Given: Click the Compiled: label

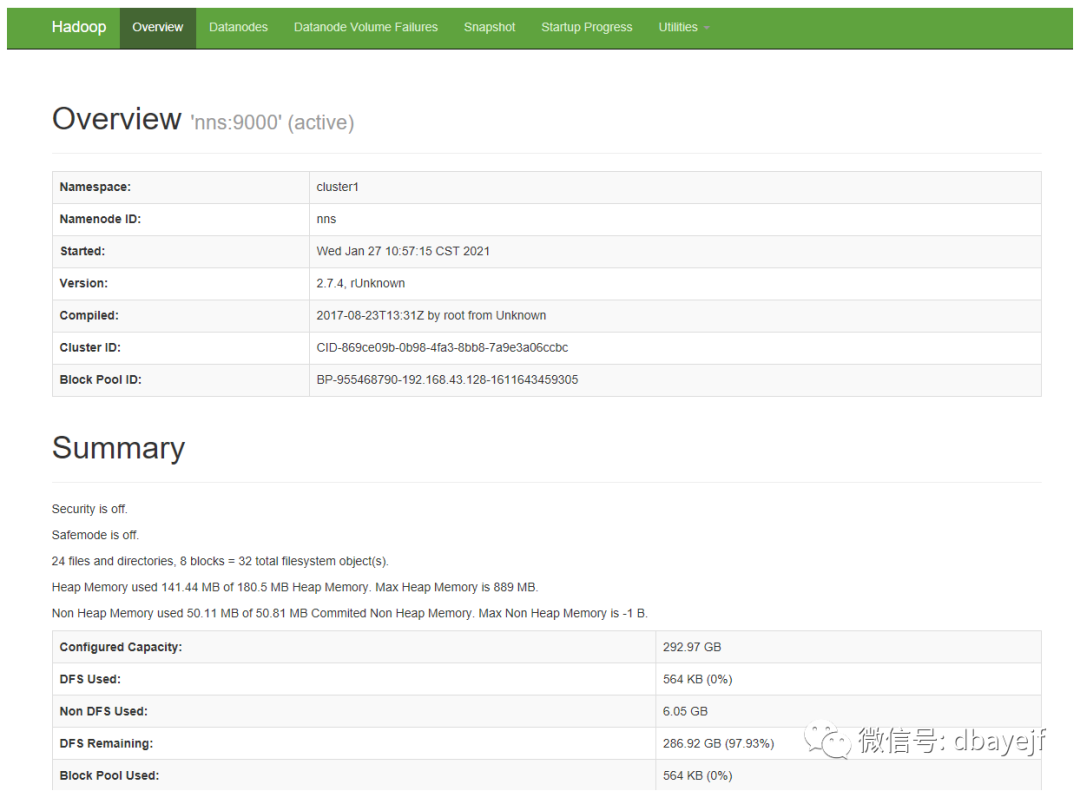Looking at the screenshot, I should coord(89,316).
